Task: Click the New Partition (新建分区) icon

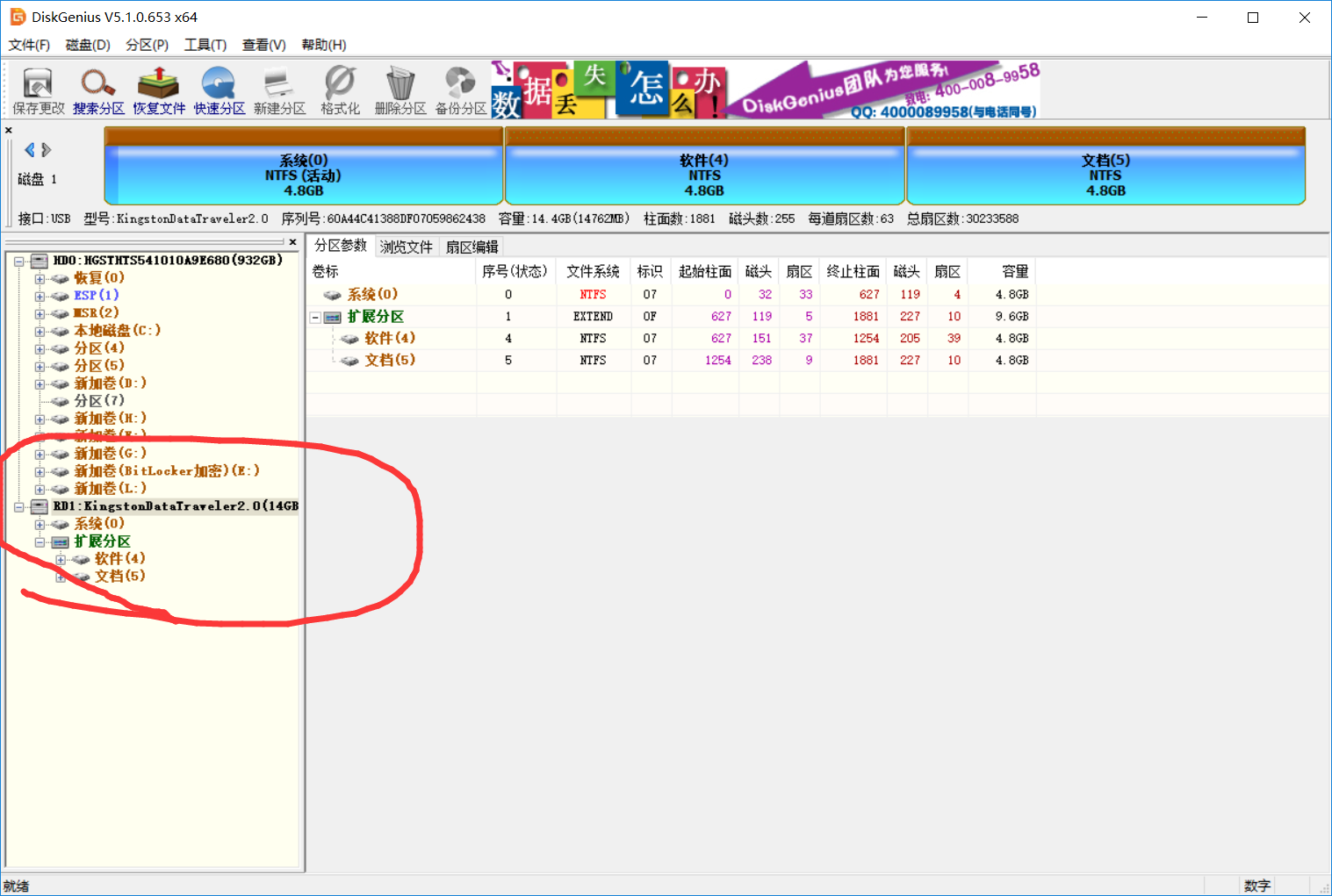Action: pyautogui.click(x=279, y=90)
